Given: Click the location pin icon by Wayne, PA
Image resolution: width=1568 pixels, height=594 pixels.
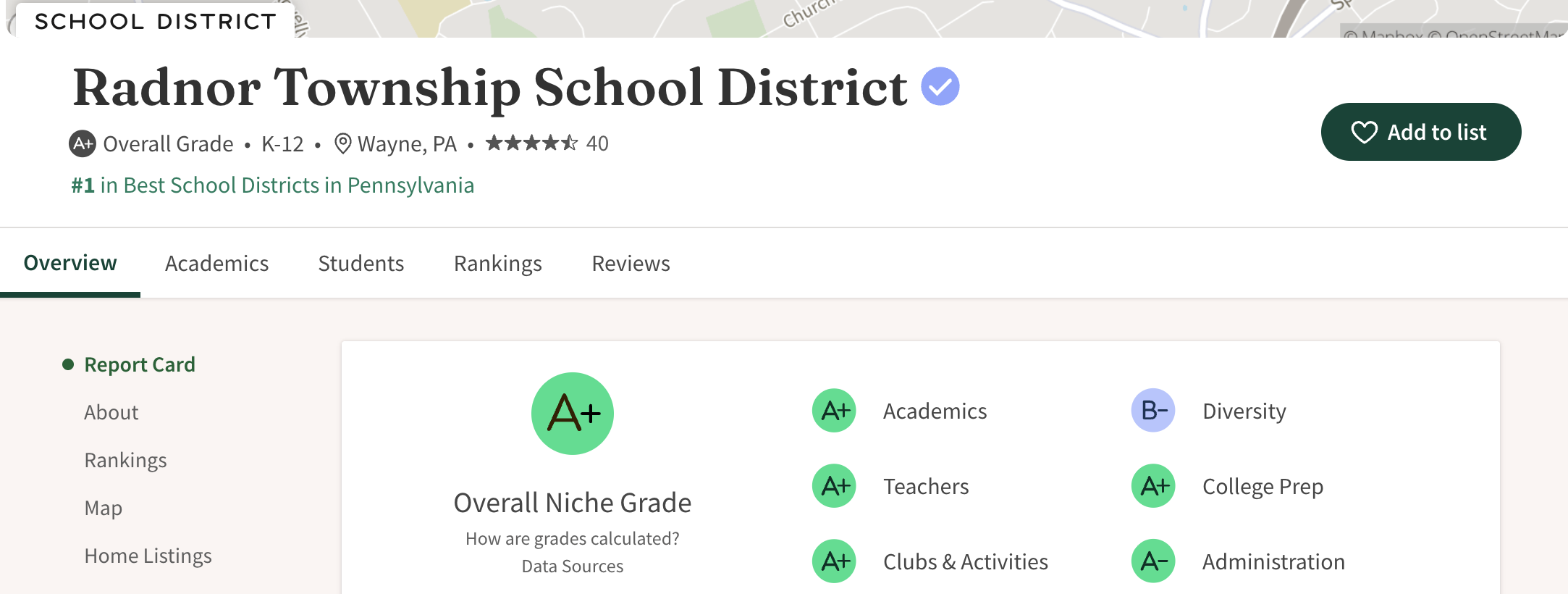Looking at the screenshot, I should [342, 143].
